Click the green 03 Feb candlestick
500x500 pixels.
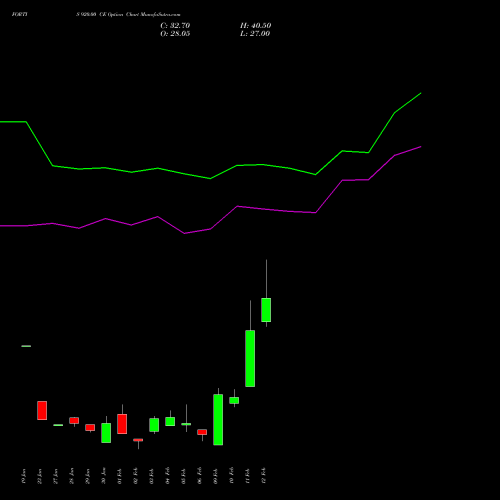coord(154,425)
